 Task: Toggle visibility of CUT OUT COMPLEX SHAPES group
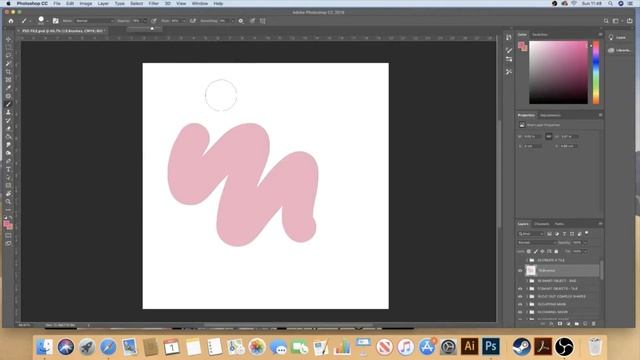click(520, 296)
